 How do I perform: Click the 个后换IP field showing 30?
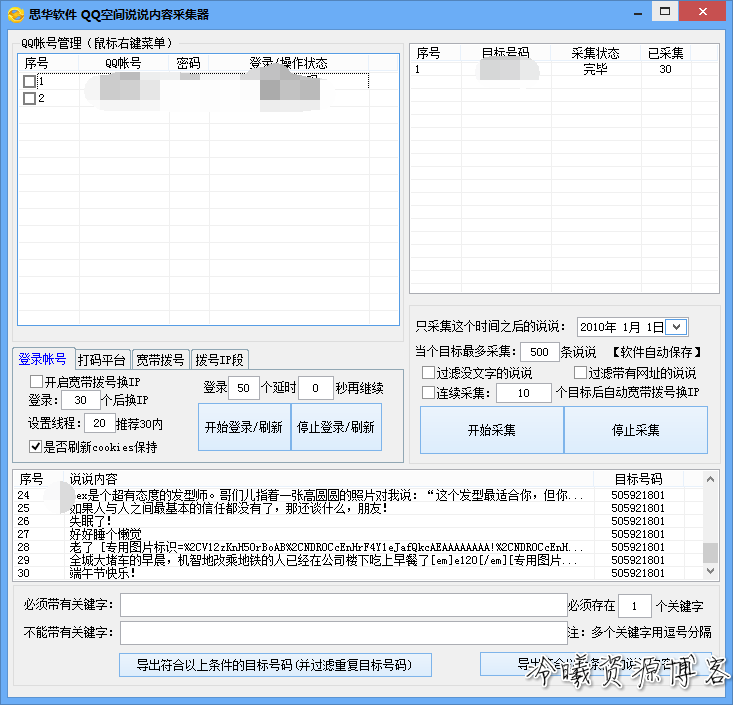coord(81,400)
